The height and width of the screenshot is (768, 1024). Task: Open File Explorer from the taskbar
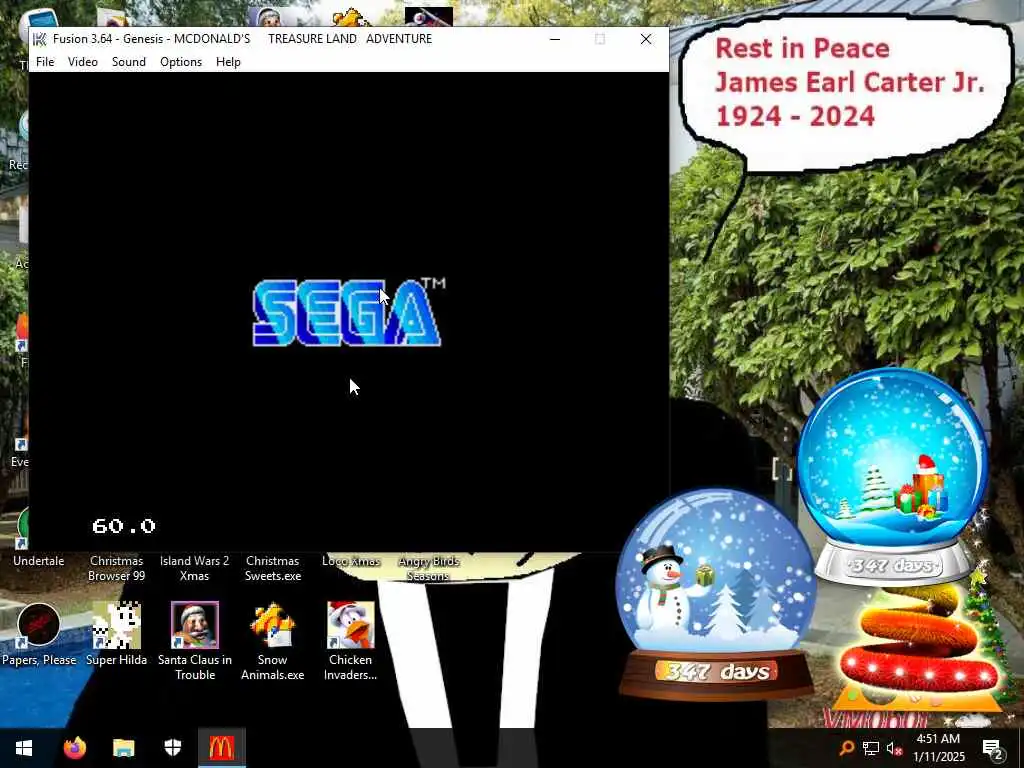click(123, 748)
